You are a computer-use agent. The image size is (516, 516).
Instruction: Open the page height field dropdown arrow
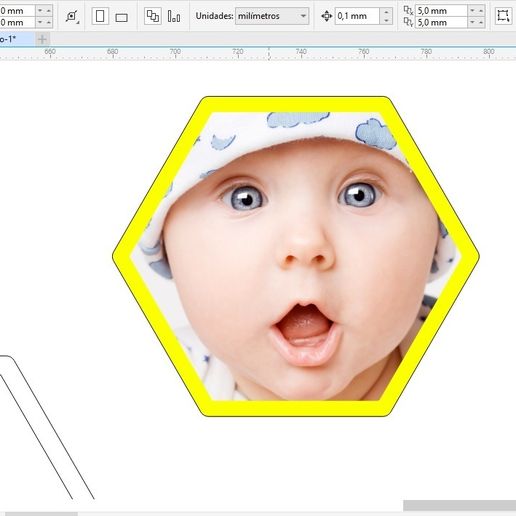(x=40, y=23)
